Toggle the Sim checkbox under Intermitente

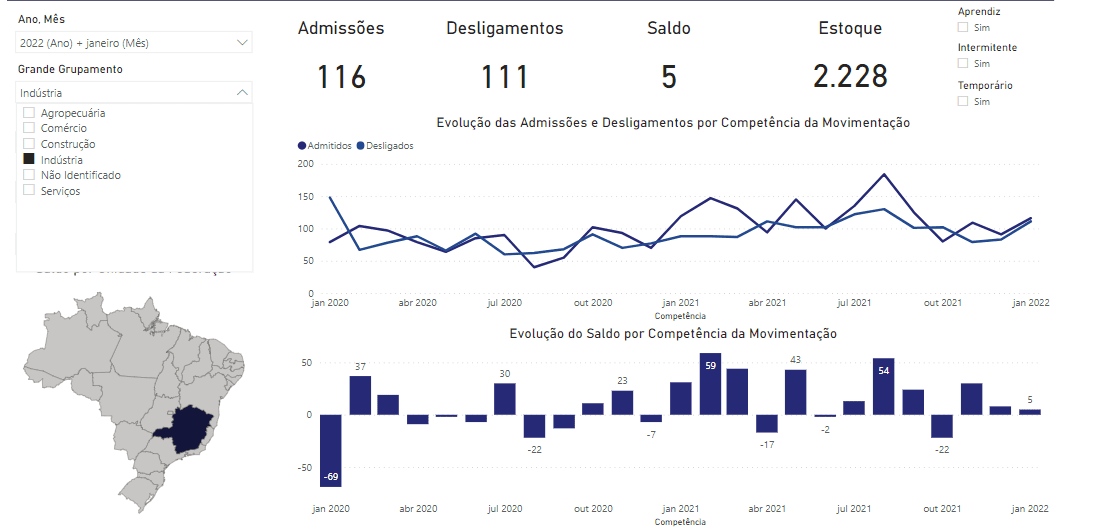[x=963, y=64]
